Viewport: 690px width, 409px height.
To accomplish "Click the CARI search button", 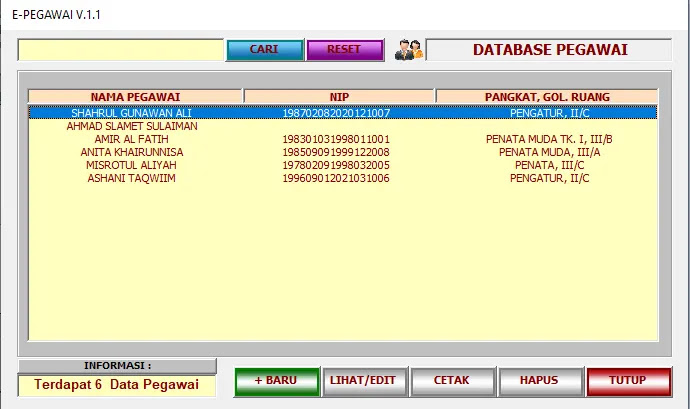I will (x=264, y=50).
